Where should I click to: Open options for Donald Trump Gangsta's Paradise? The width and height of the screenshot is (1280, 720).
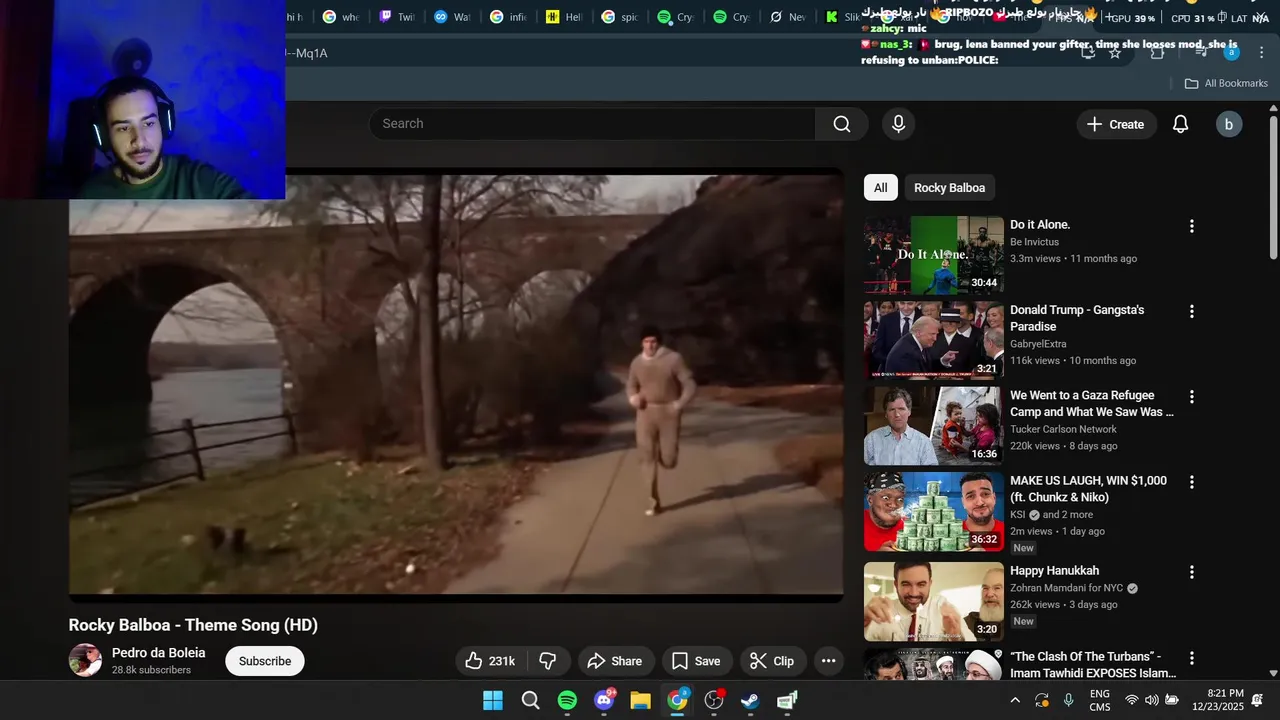tap(1191, 312)
